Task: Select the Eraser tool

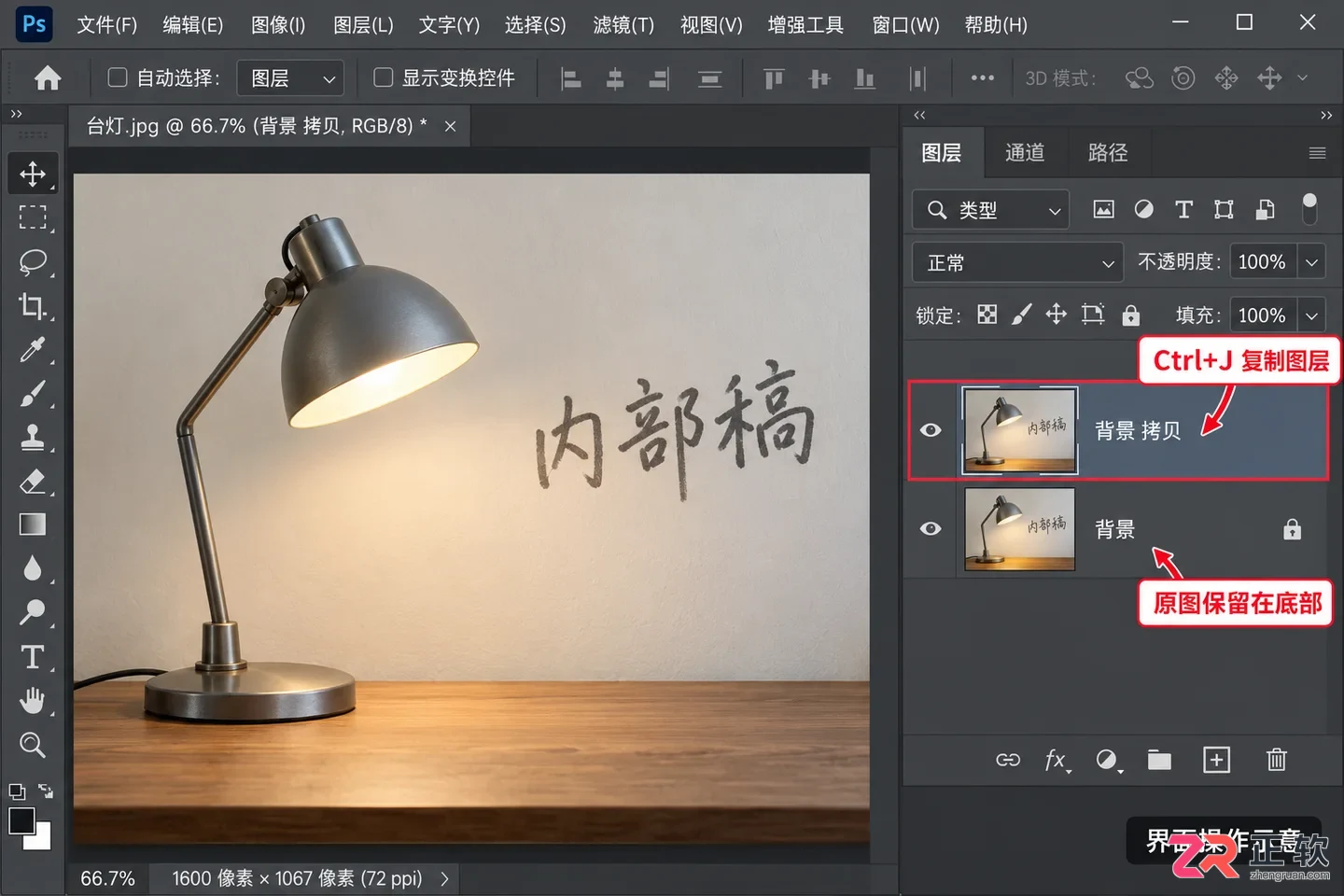Action: click(x=33, y=481)
